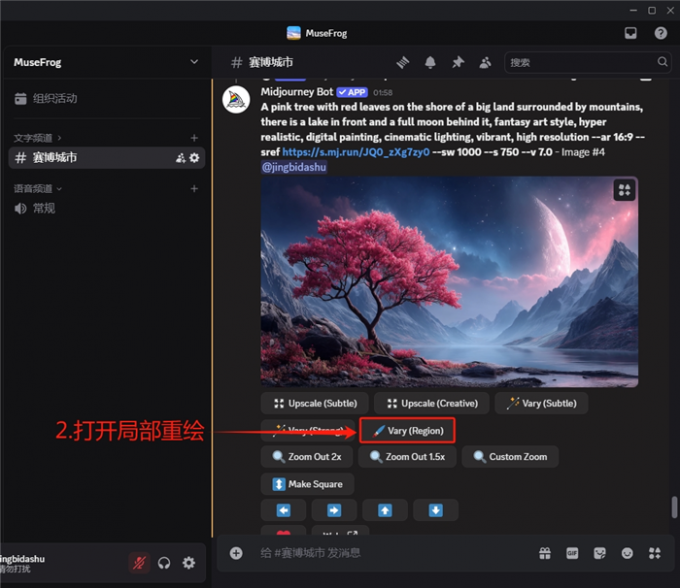680x588 pixels.
Task: Click the jingbidashu user panel name
Action: [x=23, y=559]
